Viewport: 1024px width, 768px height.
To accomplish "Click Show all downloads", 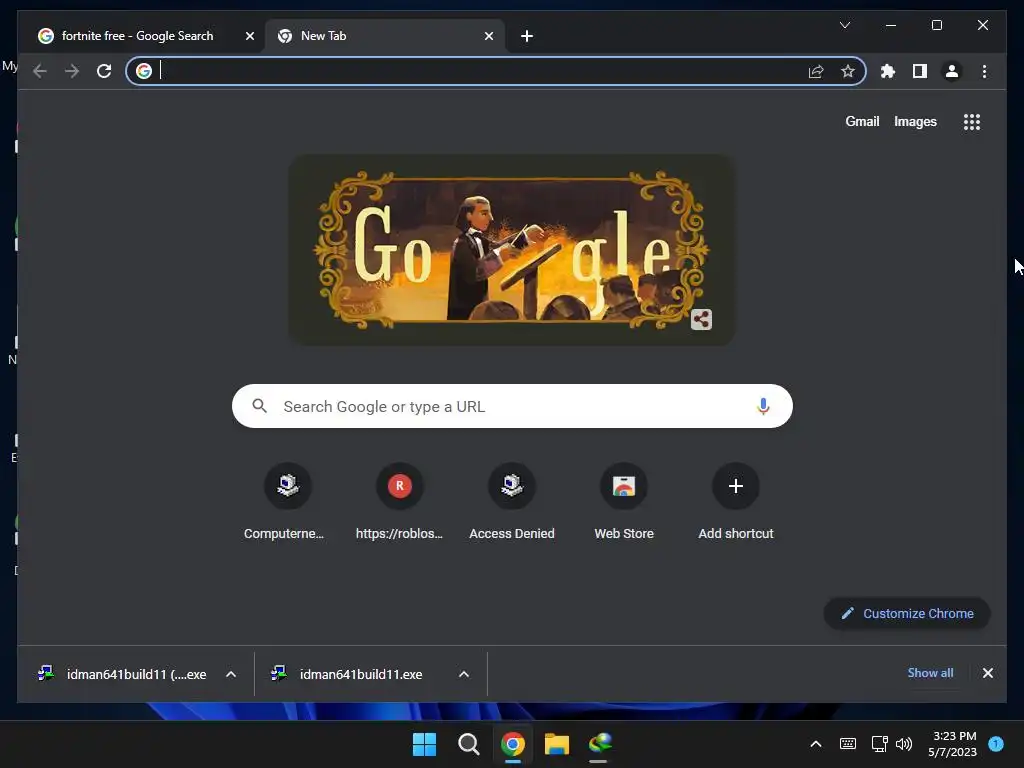I will (x=930, y=673).
